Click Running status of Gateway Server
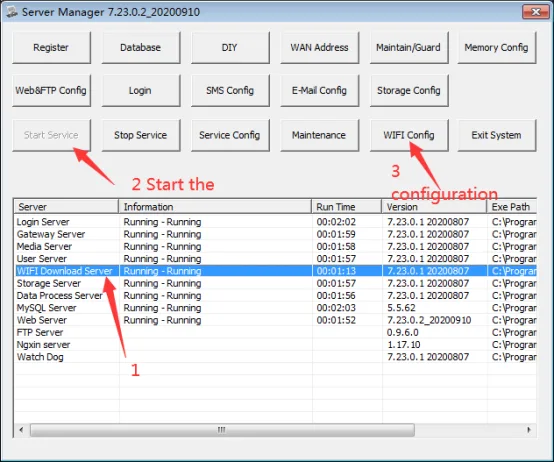This screenshot has height=462, width=554. pos(162,234)
